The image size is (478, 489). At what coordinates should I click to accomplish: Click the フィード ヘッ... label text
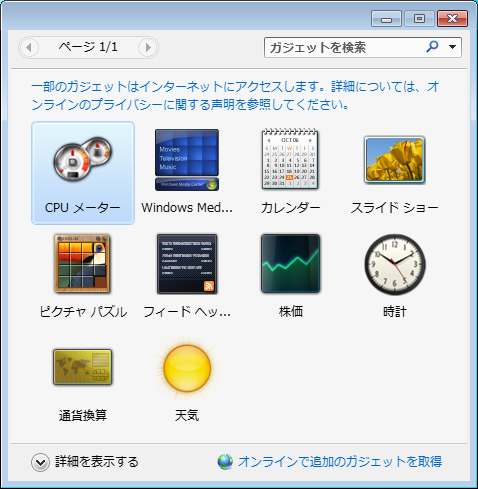(x=187, y=312)
